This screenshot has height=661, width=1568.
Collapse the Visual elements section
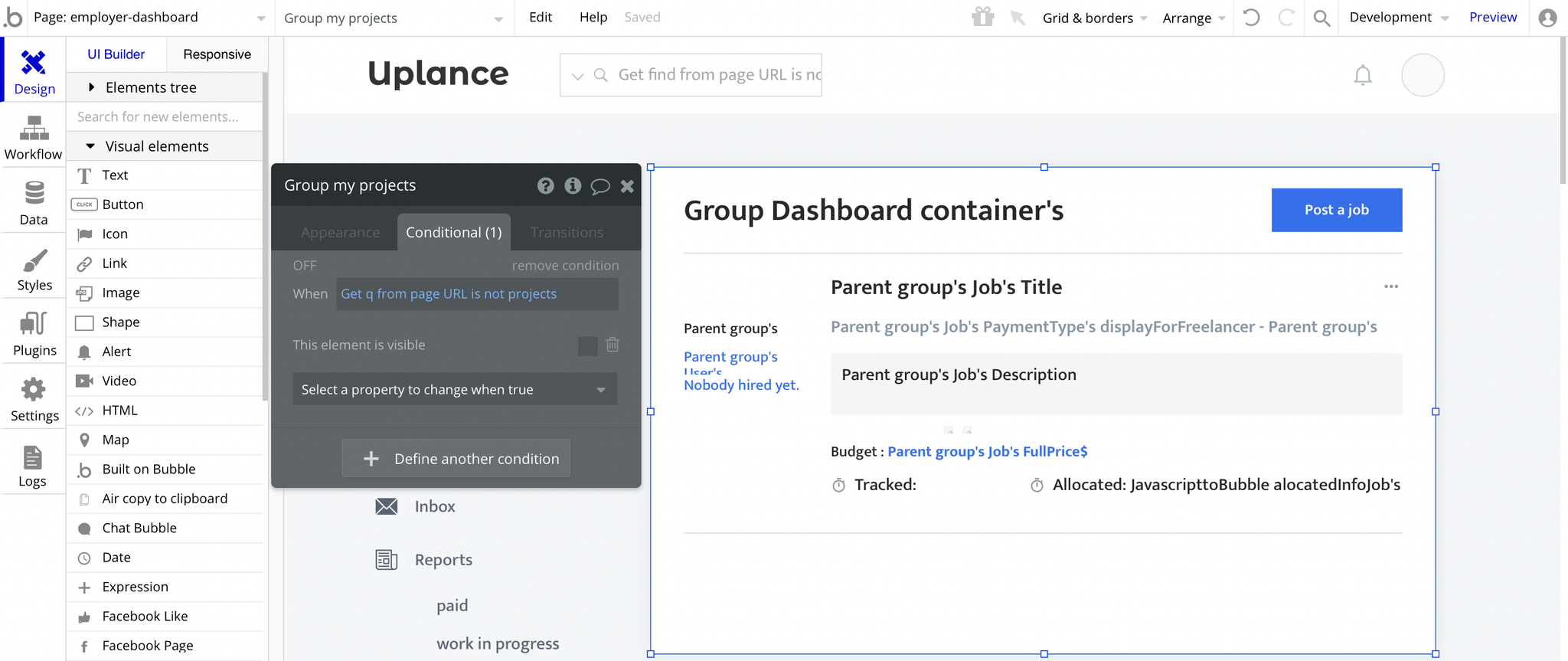(x=165, y=146)
